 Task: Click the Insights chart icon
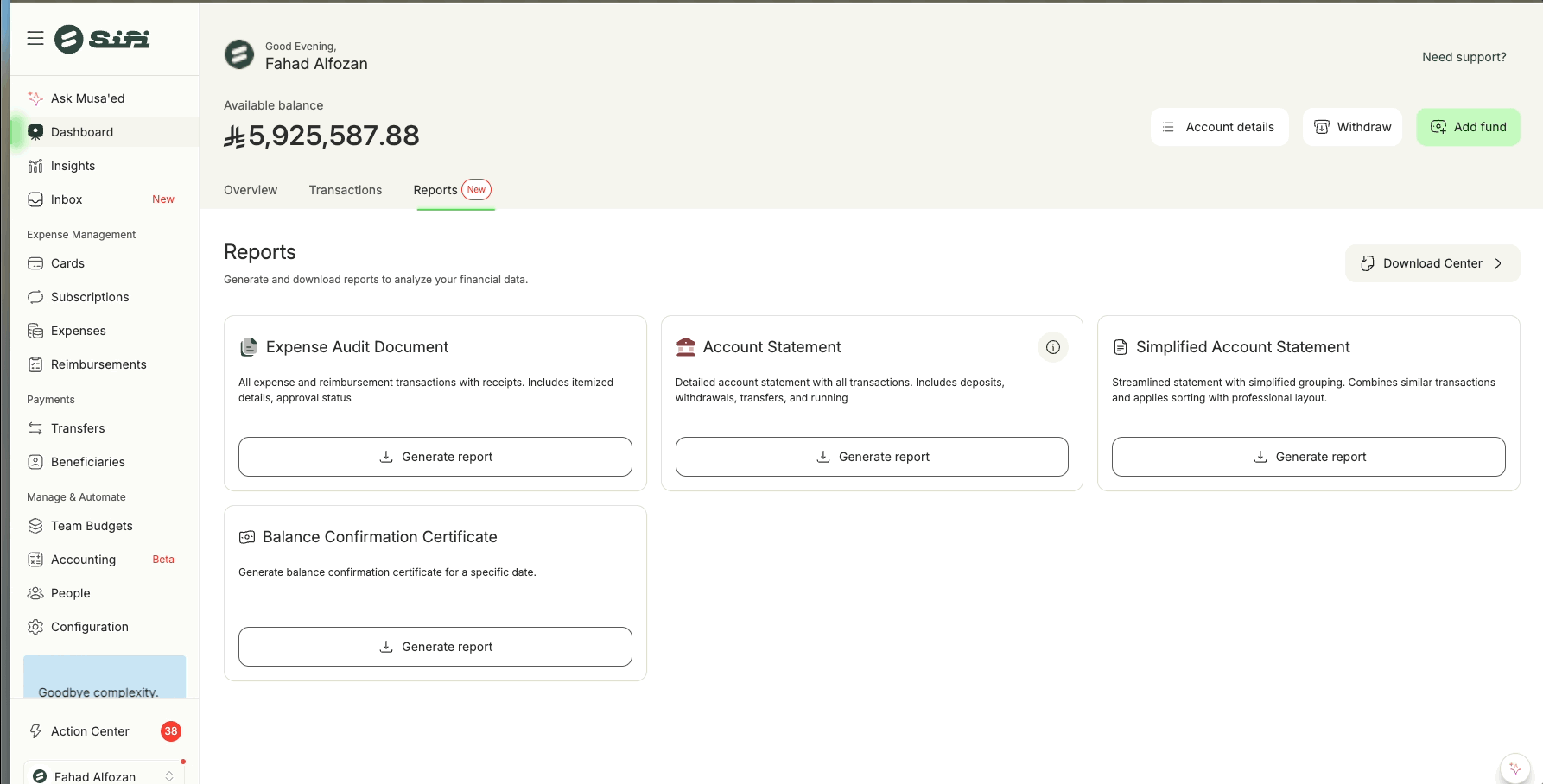point(35,166)
